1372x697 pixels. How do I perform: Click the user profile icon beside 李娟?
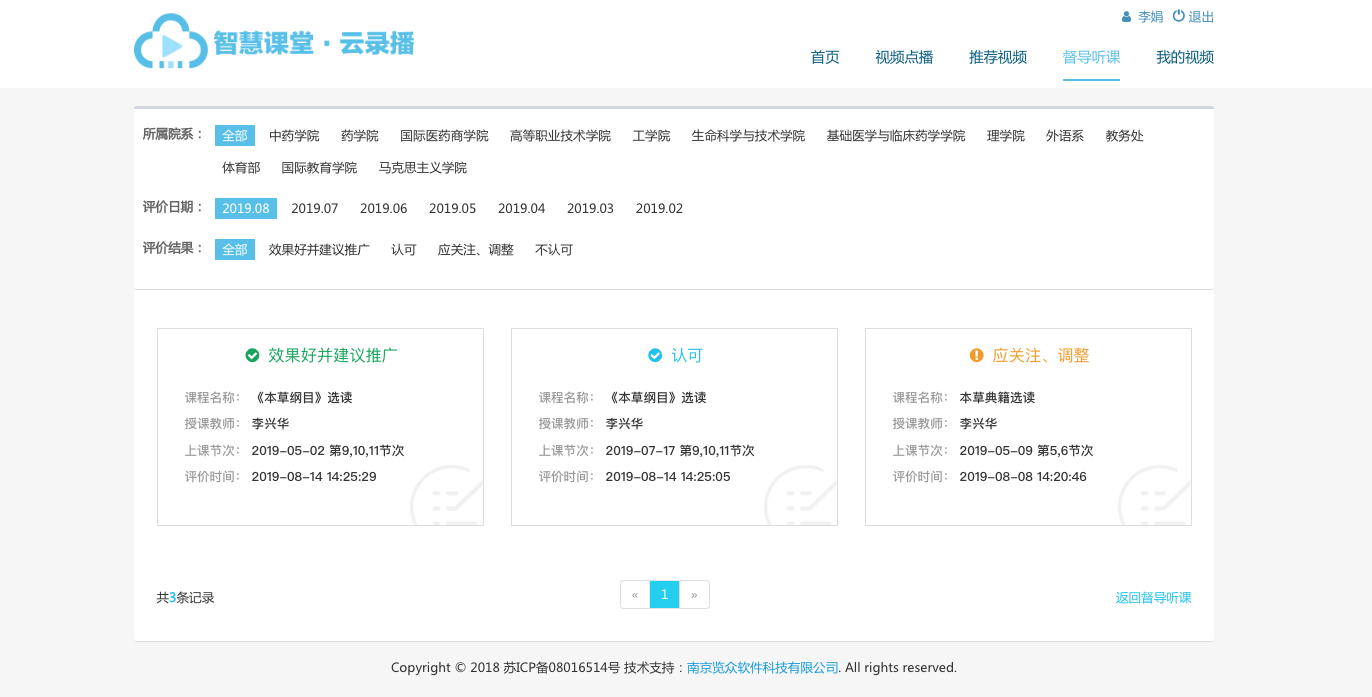coord(1126,17)
